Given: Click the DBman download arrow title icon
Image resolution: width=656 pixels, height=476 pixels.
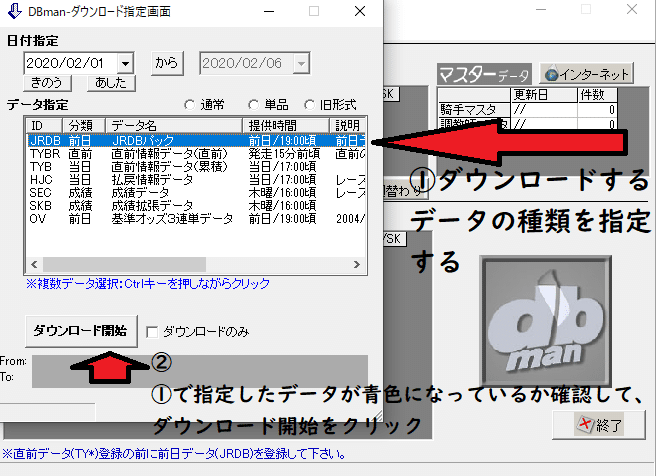Looking at the screenshot, I should [15, 11].
